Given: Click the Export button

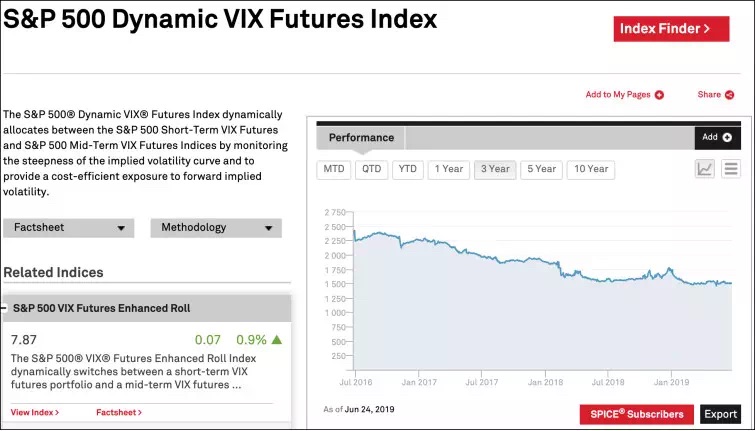Looking at the screenshot, I should [x=720, y=414].
